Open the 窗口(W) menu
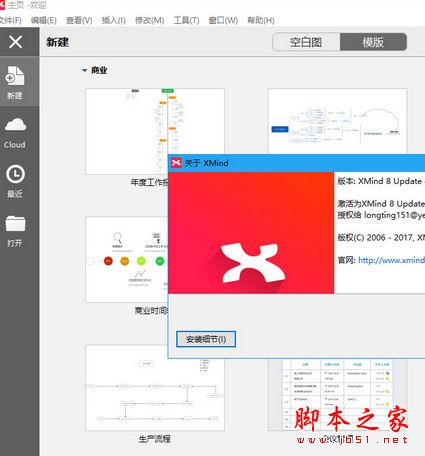The height and width of the screenshot is (456, 425). 223,20
